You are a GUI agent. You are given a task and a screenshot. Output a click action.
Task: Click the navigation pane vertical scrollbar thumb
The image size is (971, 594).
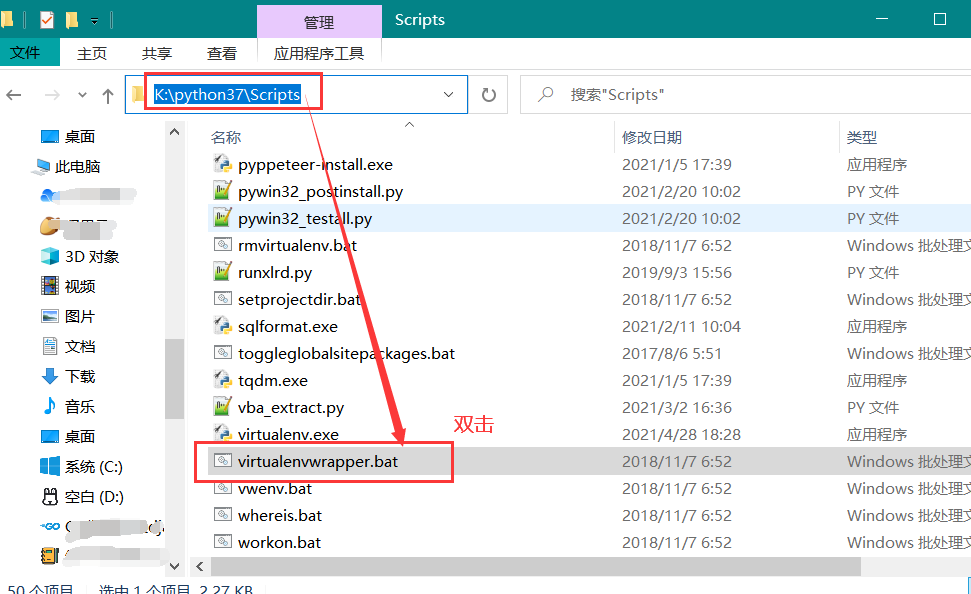(x=175, y=378)
